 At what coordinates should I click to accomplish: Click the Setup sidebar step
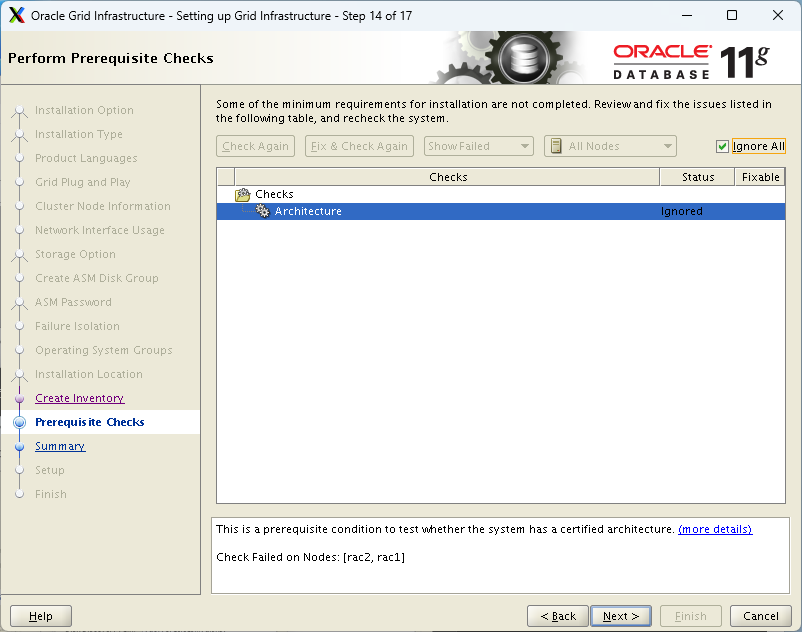(x=50, y=470)
